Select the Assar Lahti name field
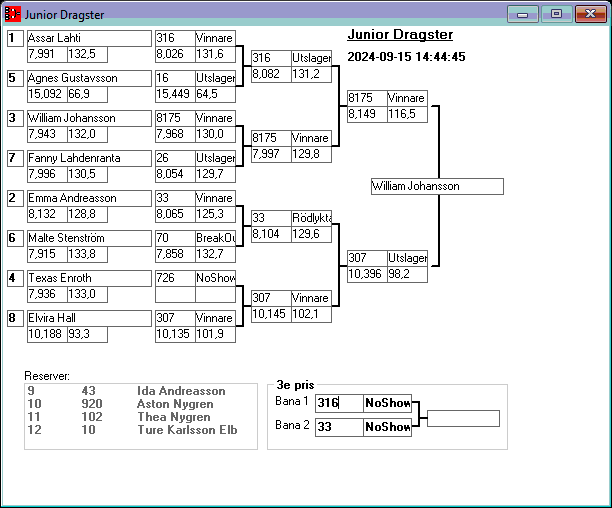This screenshot has width=612, height=508. pyautogui.click(x=89, y=38)
